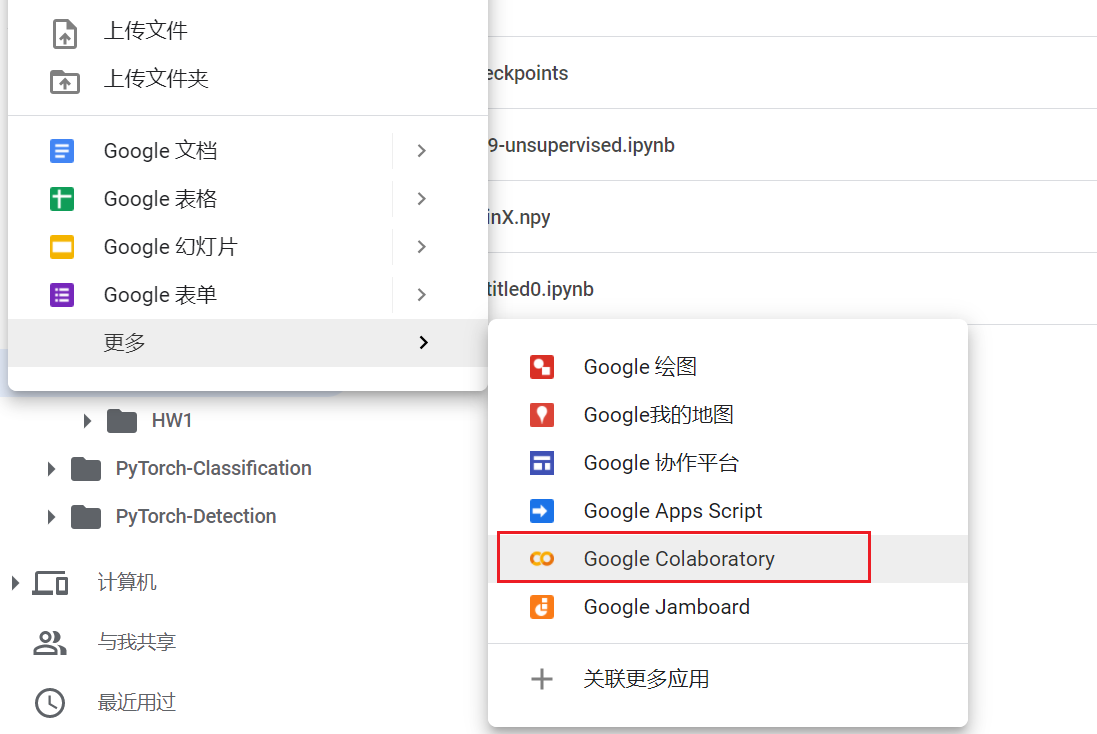Select the file row ending in eckpoints

792,73
